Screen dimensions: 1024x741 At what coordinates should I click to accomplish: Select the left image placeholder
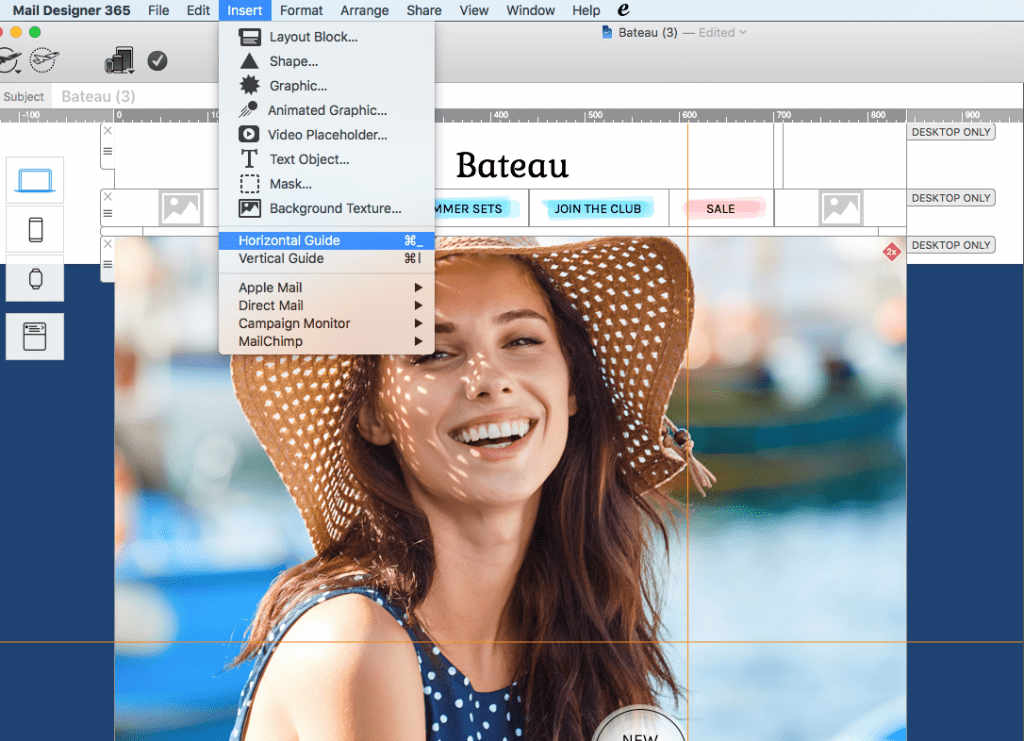[x=181, y=208]
